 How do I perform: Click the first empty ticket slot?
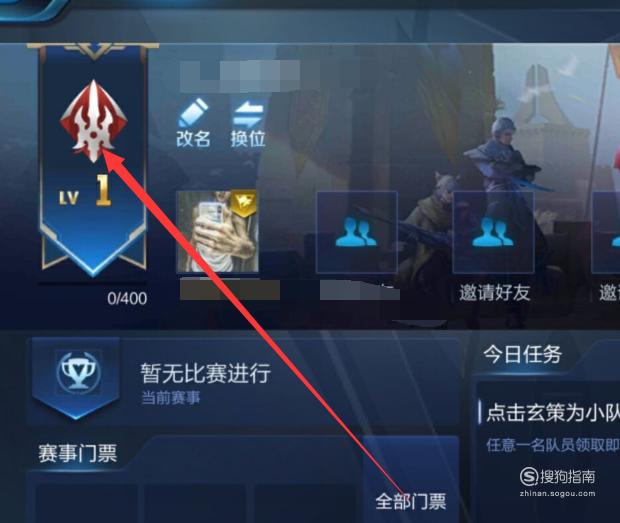click(x=88, y=504)
